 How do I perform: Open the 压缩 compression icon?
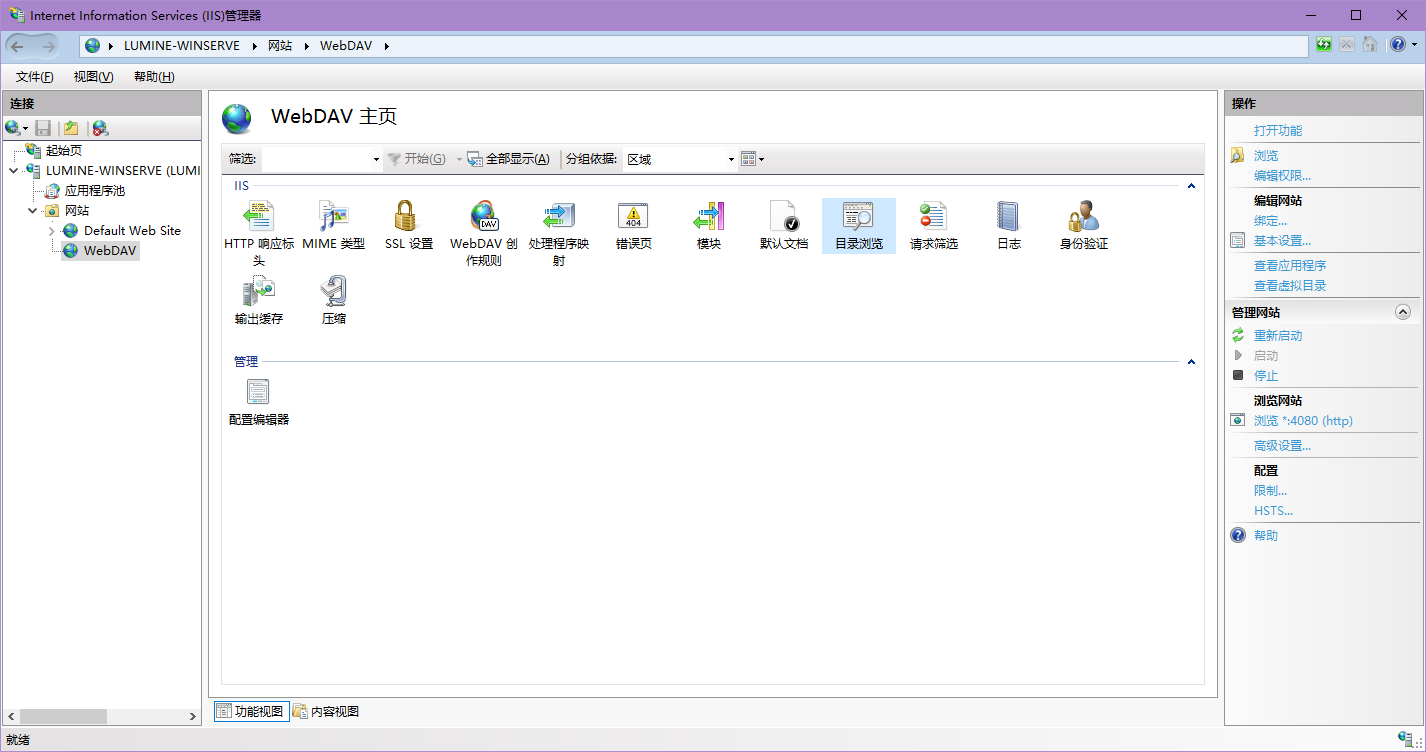click(333, 292)
